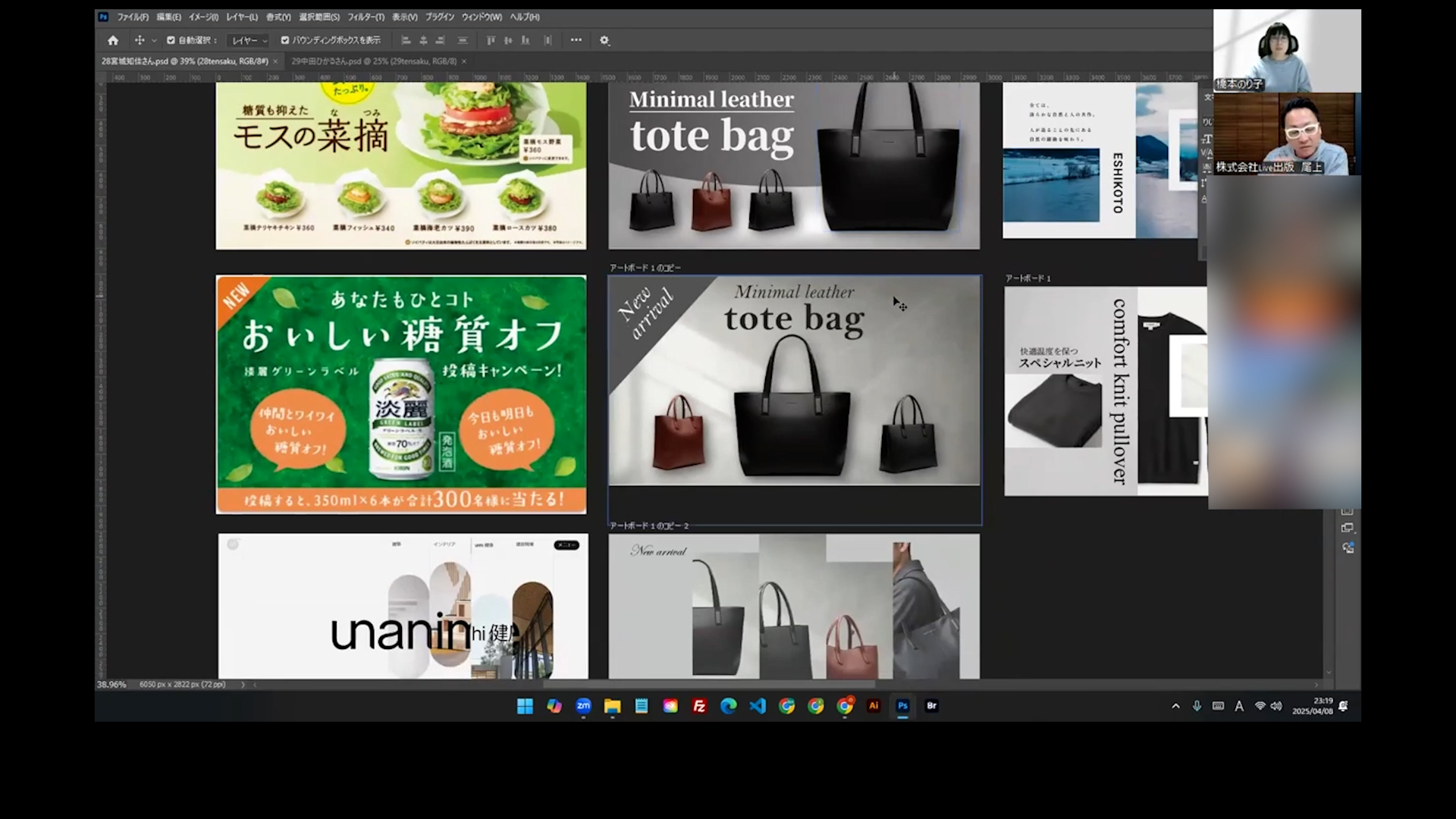Toggle バウンディングボックスを表示 checkbox
The width and height of the screenshot is (1456, 819).
click(x=285, y=40)
